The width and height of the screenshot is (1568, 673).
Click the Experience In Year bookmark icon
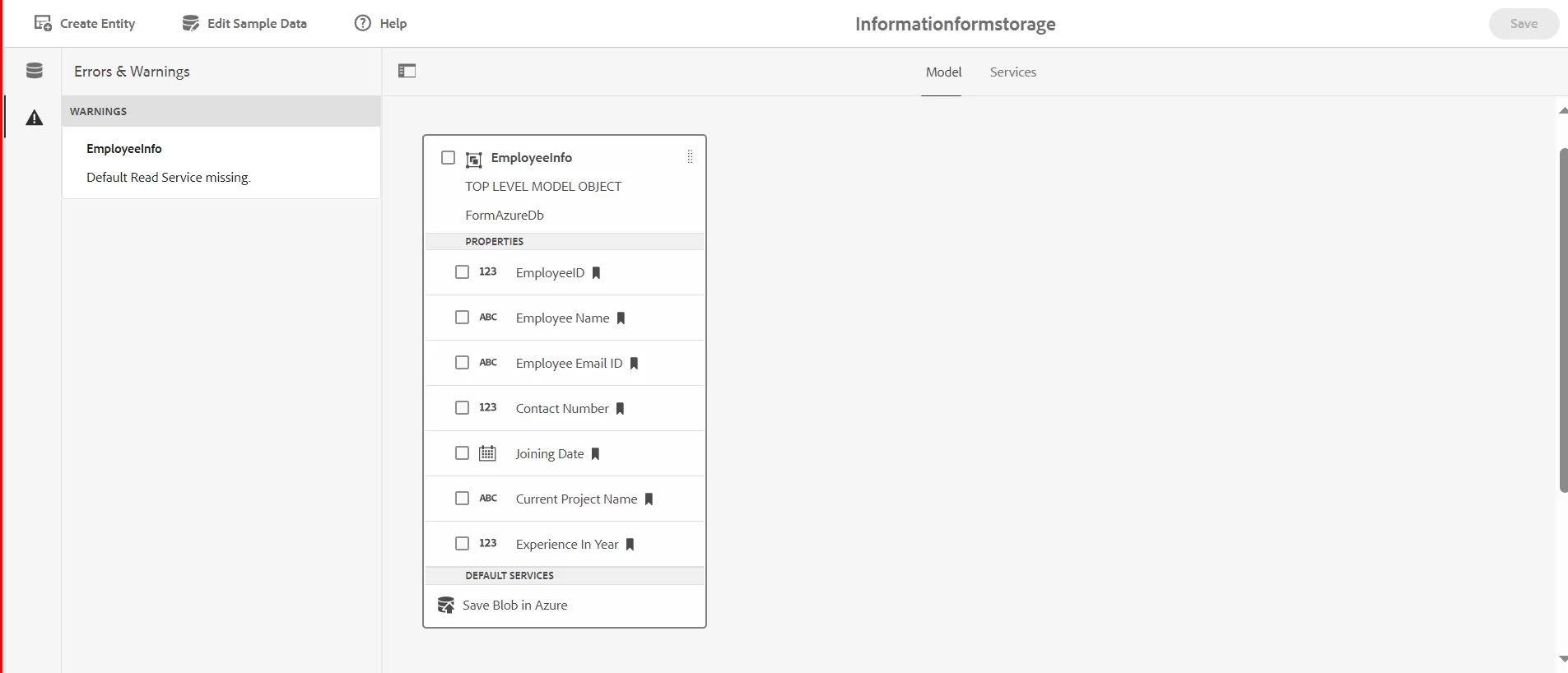click(630, 544)
